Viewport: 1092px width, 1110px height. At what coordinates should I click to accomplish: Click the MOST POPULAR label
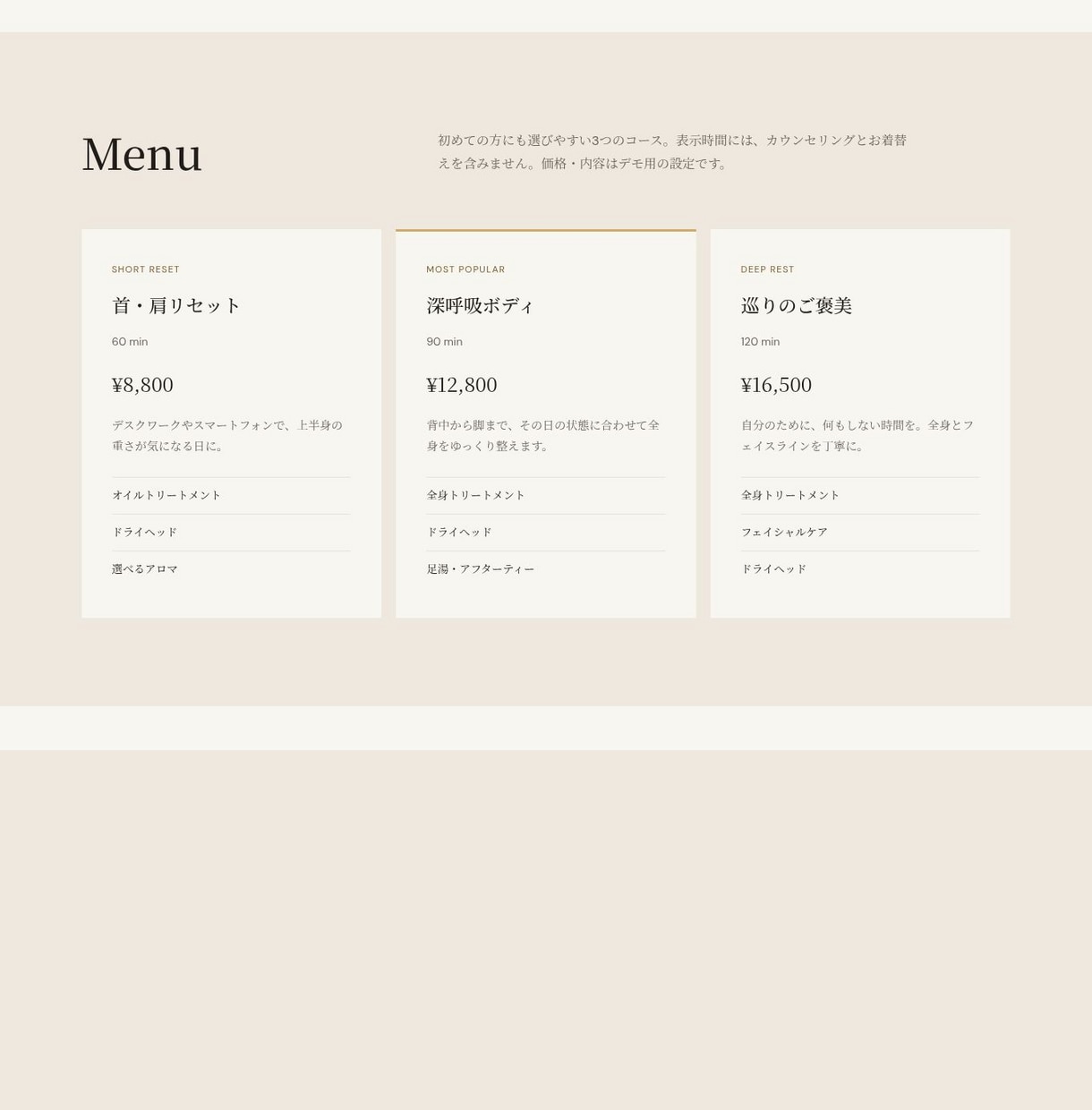[x=465, y=269]
